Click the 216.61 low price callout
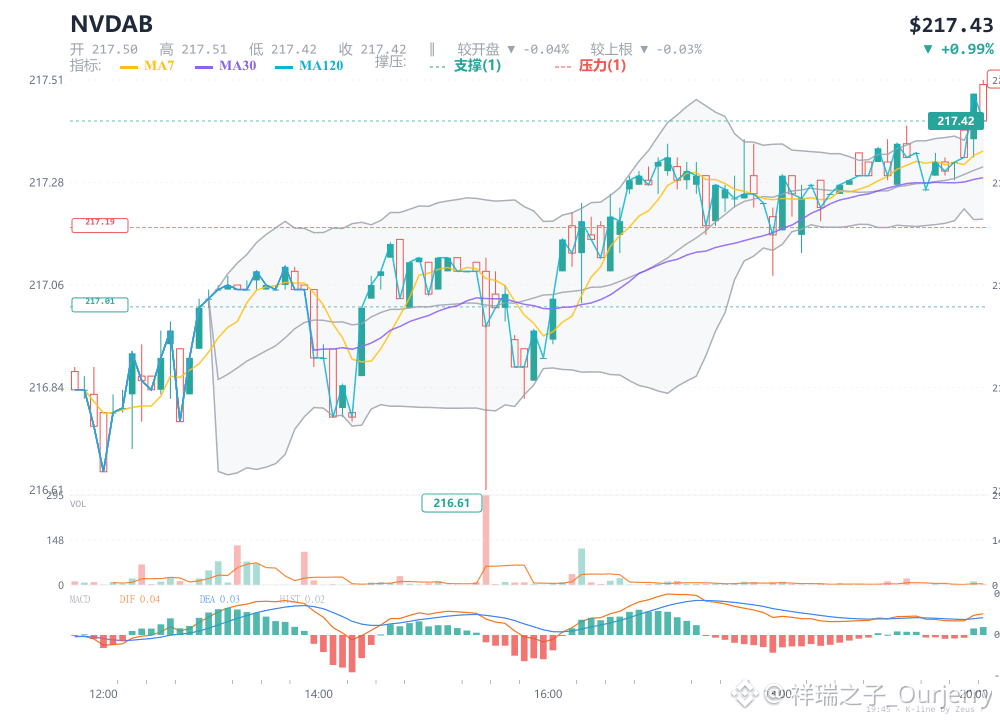 tap(452, 503)
